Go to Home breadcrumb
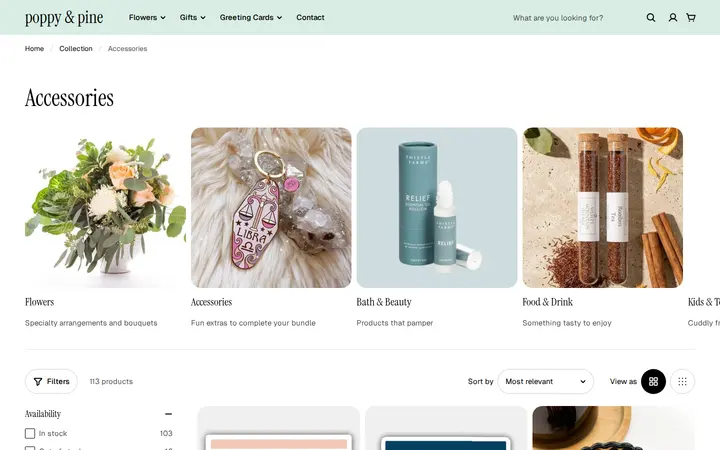 (x=34, y=49)
